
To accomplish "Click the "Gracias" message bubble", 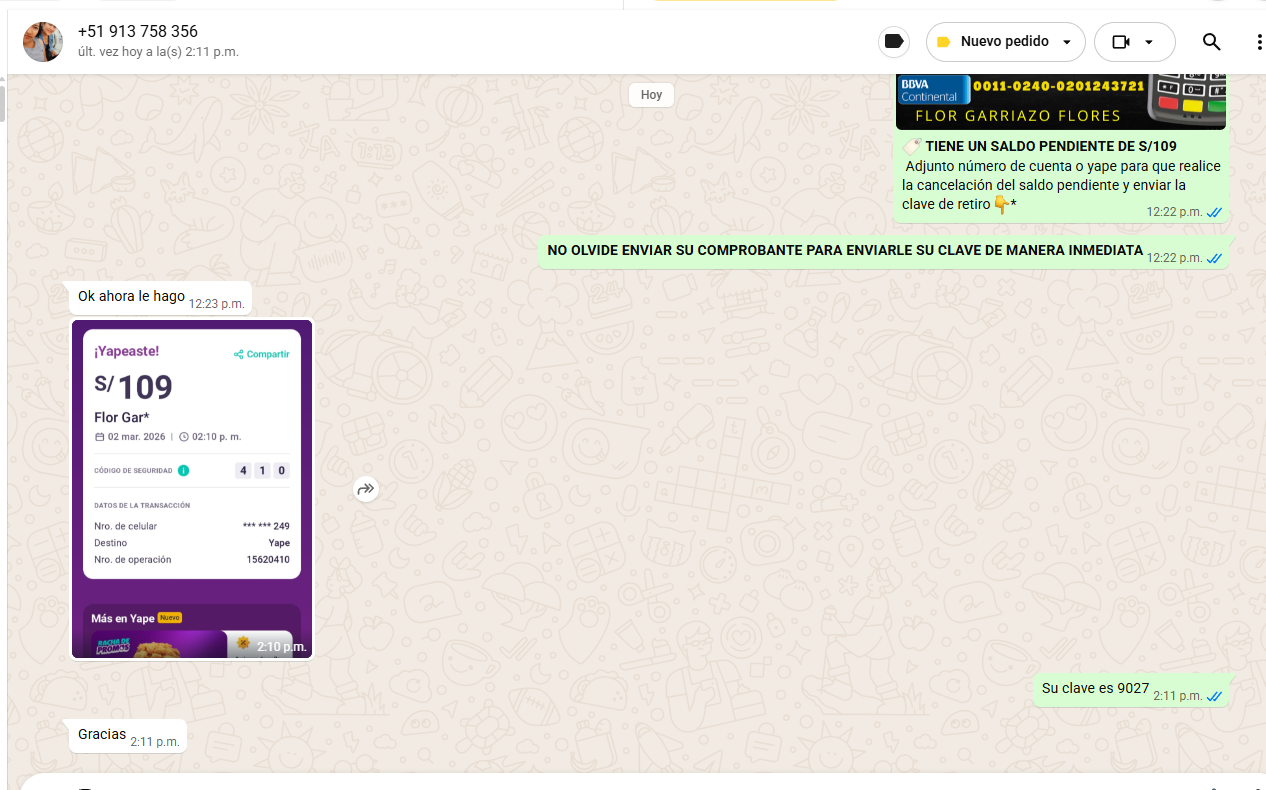I will [x=102, y=735].
